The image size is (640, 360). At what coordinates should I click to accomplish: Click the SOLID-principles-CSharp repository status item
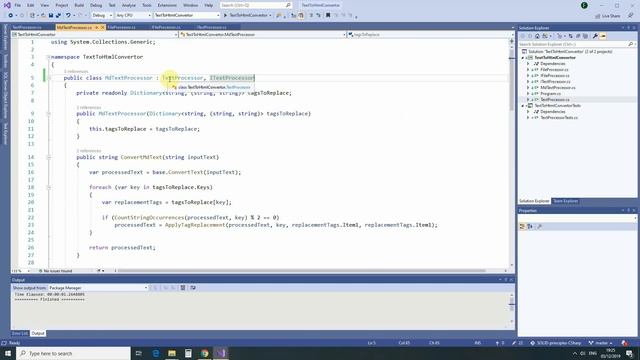click(x=557, y=343)
